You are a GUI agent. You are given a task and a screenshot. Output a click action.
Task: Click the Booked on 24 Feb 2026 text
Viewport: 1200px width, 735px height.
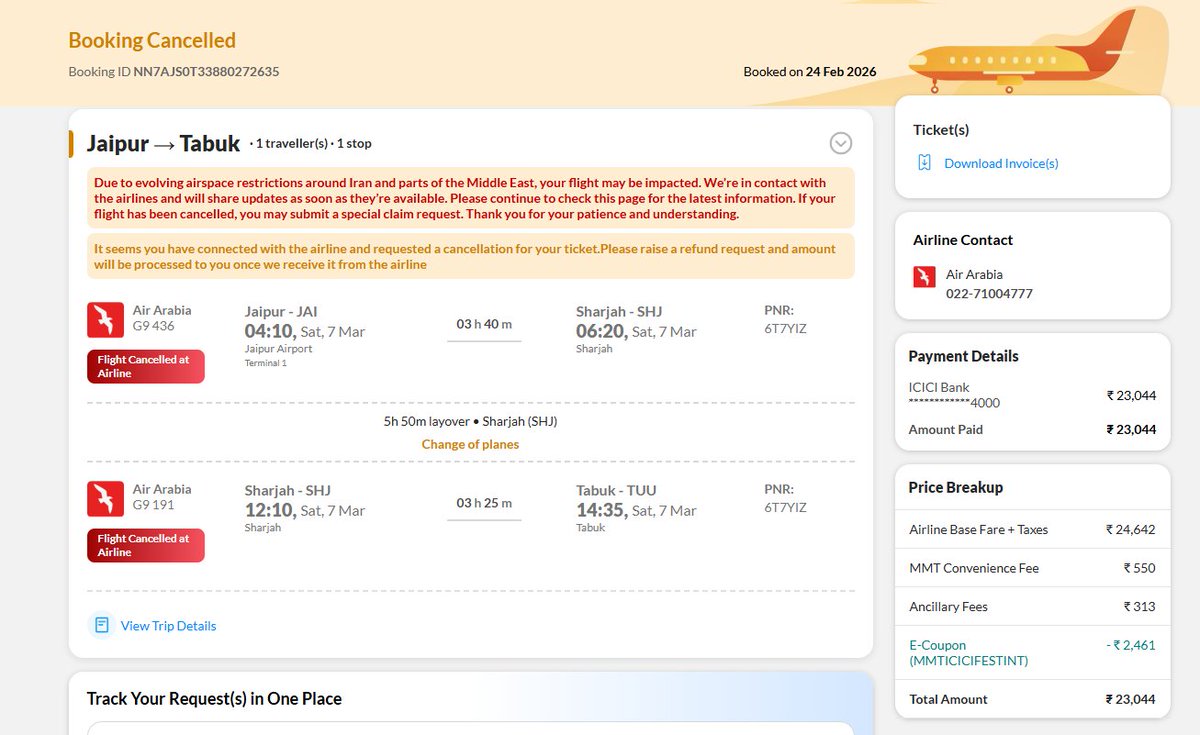click(810, 72)
